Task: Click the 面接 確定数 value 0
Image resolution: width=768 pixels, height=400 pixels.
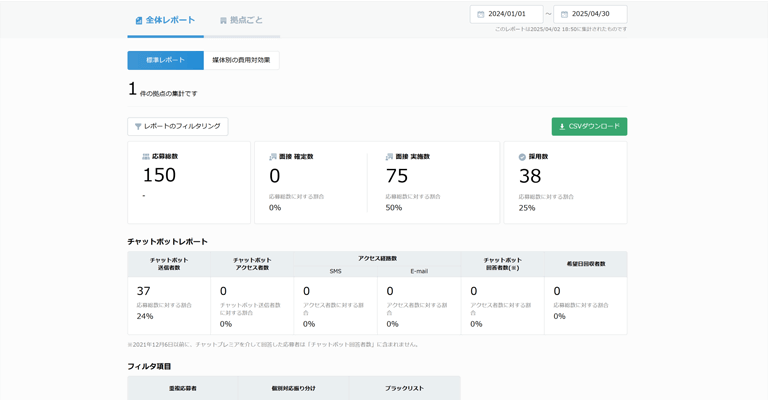Action: pyautogui.click(x=275, y=176)
